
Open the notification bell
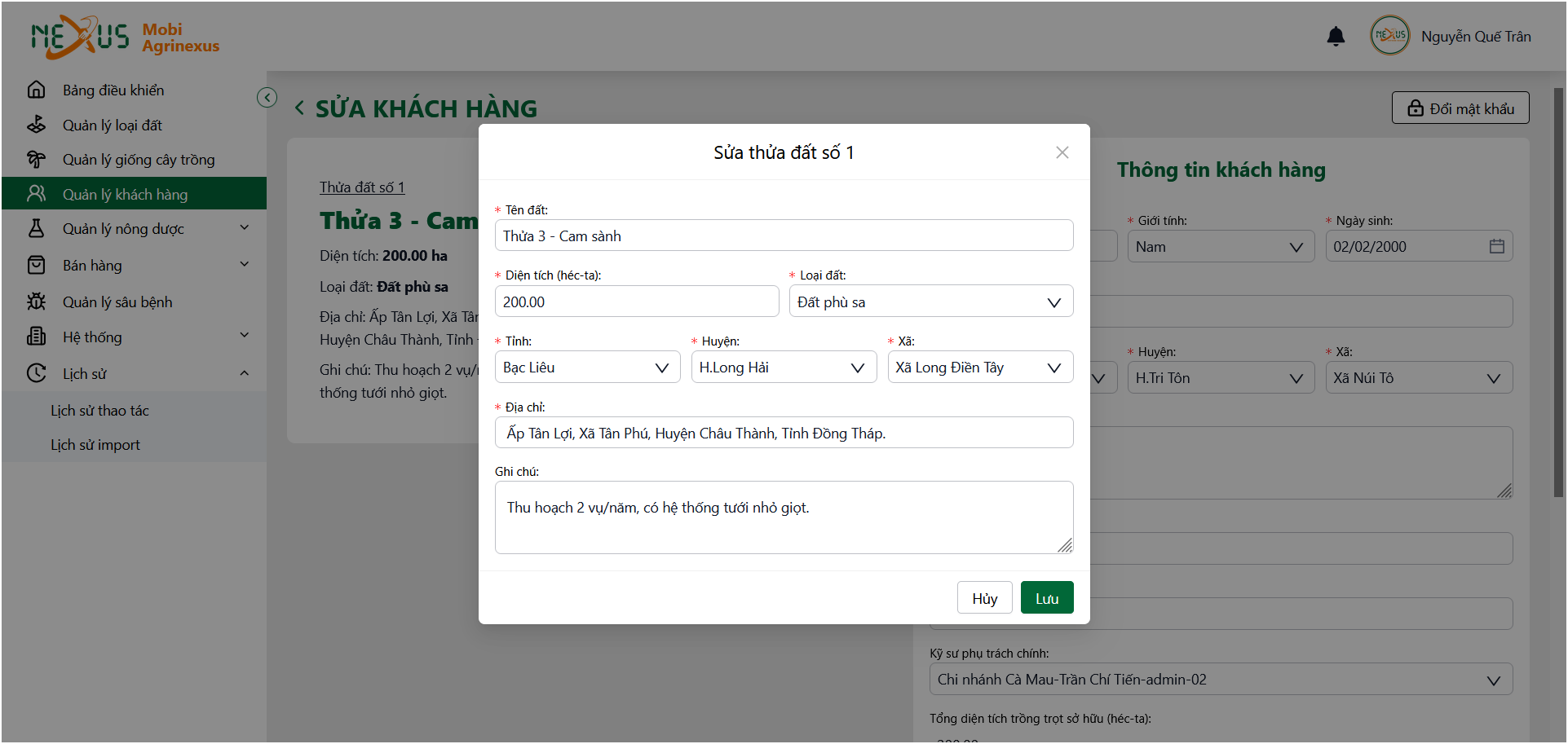point(1336,37)
